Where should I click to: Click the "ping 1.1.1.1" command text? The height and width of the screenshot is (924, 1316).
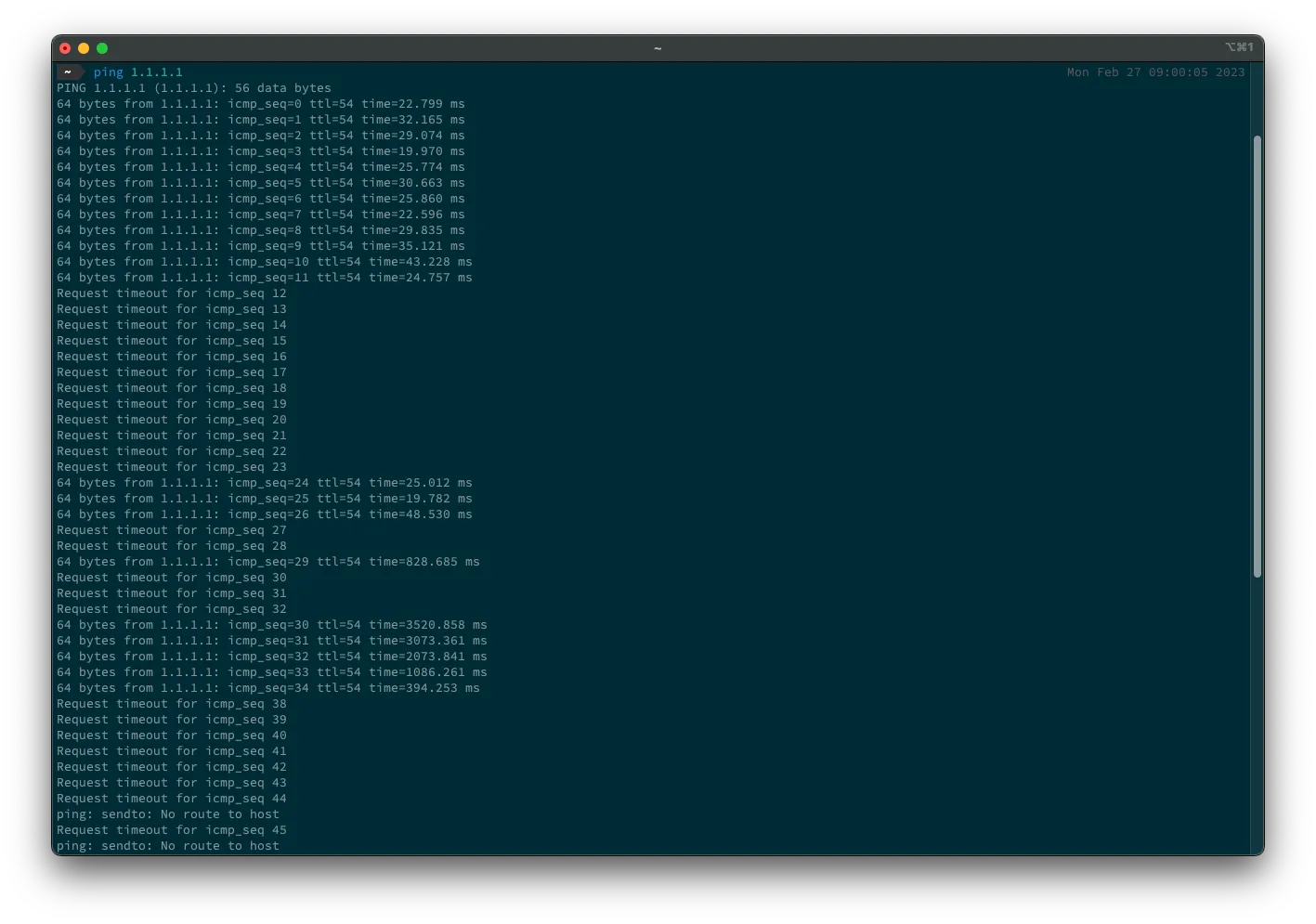pyautogui.click(x=137, y=72)
